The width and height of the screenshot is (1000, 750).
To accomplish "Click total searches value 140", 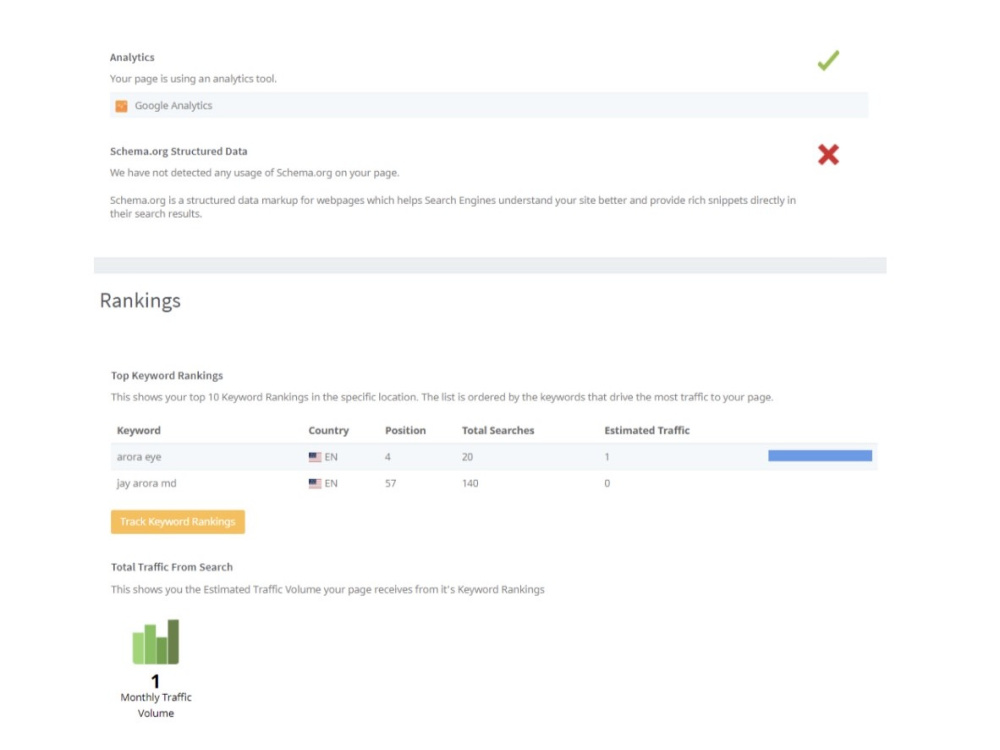I will pyautogui.click(x=470, y=483).
